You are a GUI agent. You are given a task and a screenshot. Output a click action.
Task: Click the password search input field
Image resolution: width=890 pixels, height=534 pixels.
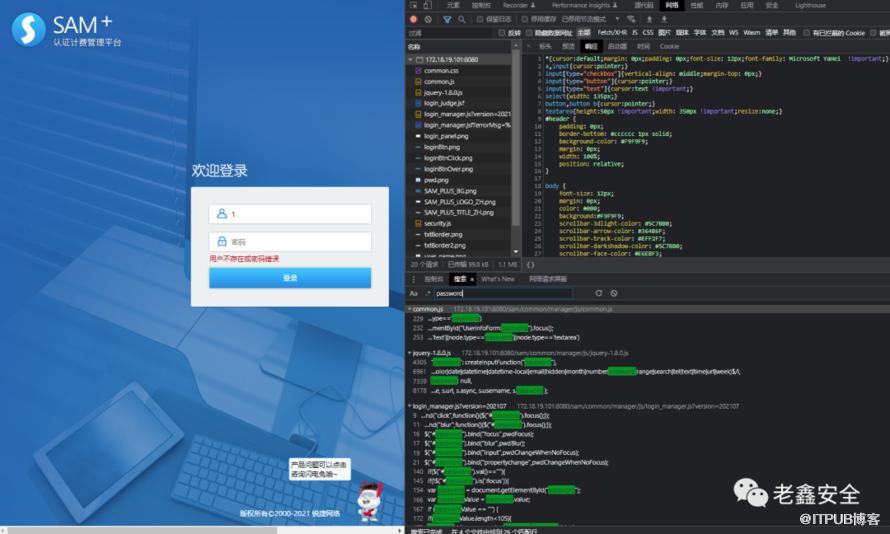[x=502, y=293]
